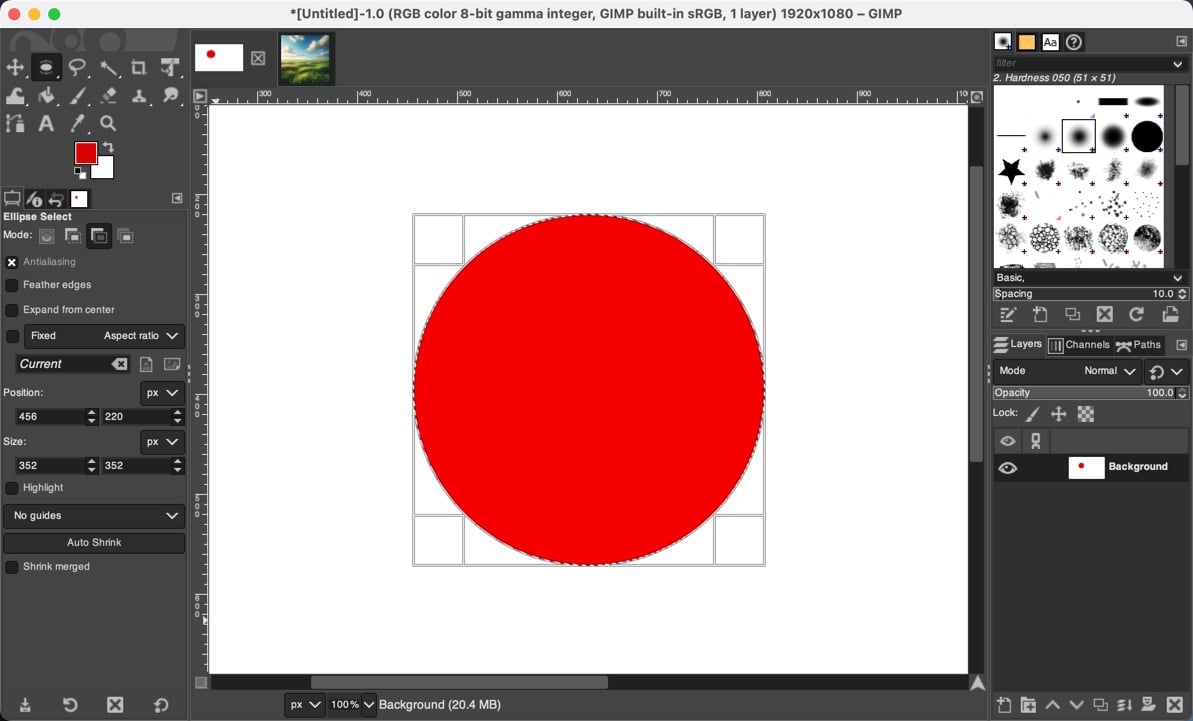
Task: Open the Fixed Aspect ratio dropdown
Action: pyautogui.click(x=104, y=335)
